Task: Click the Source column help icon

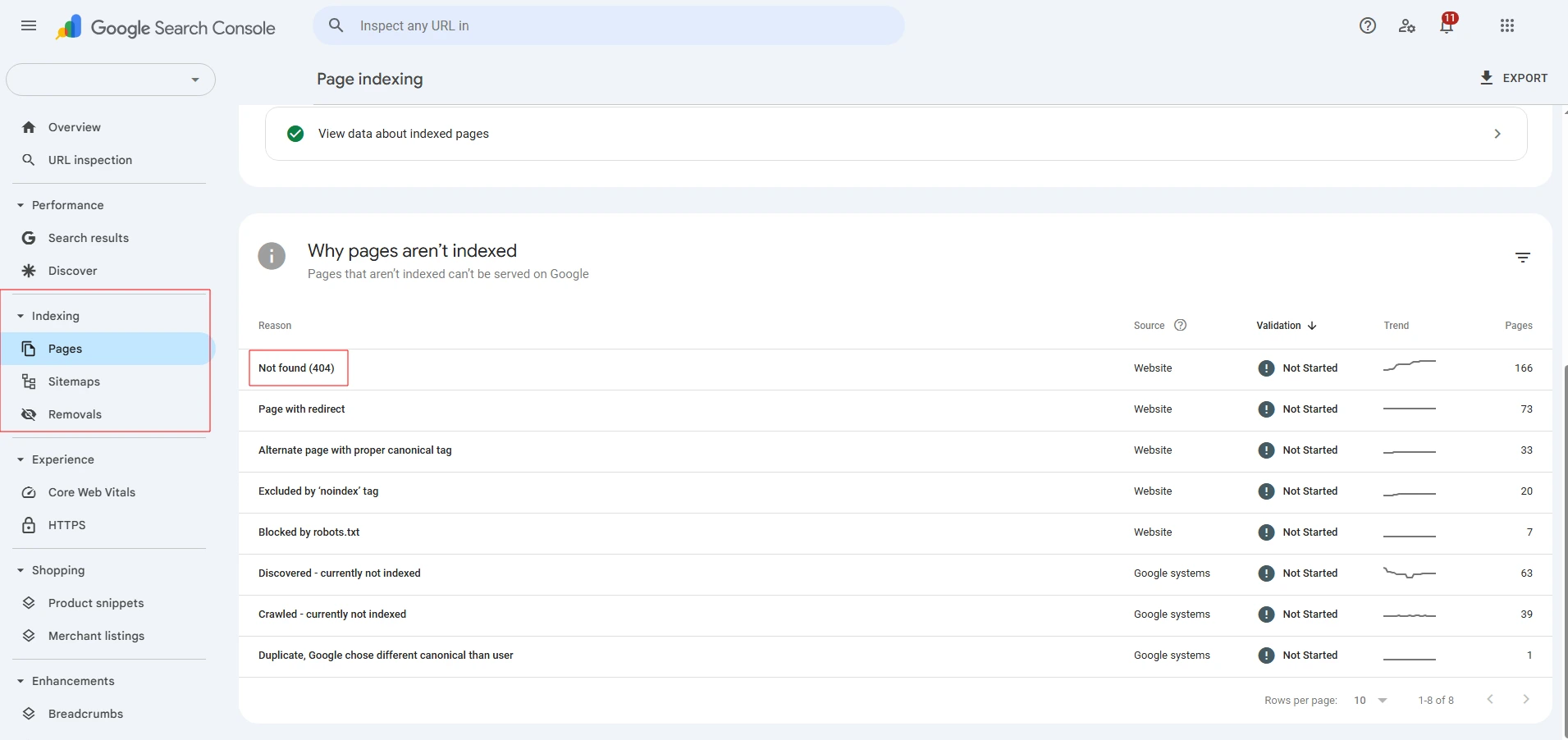Action: point(1181,325)
